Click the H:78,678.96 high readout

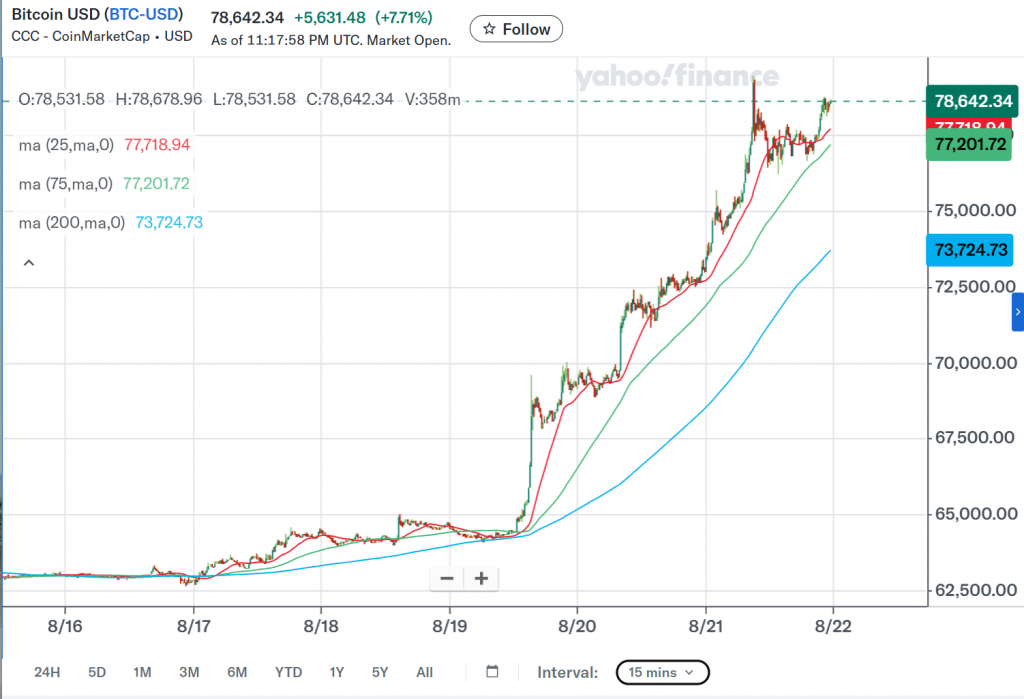point(159,99)
